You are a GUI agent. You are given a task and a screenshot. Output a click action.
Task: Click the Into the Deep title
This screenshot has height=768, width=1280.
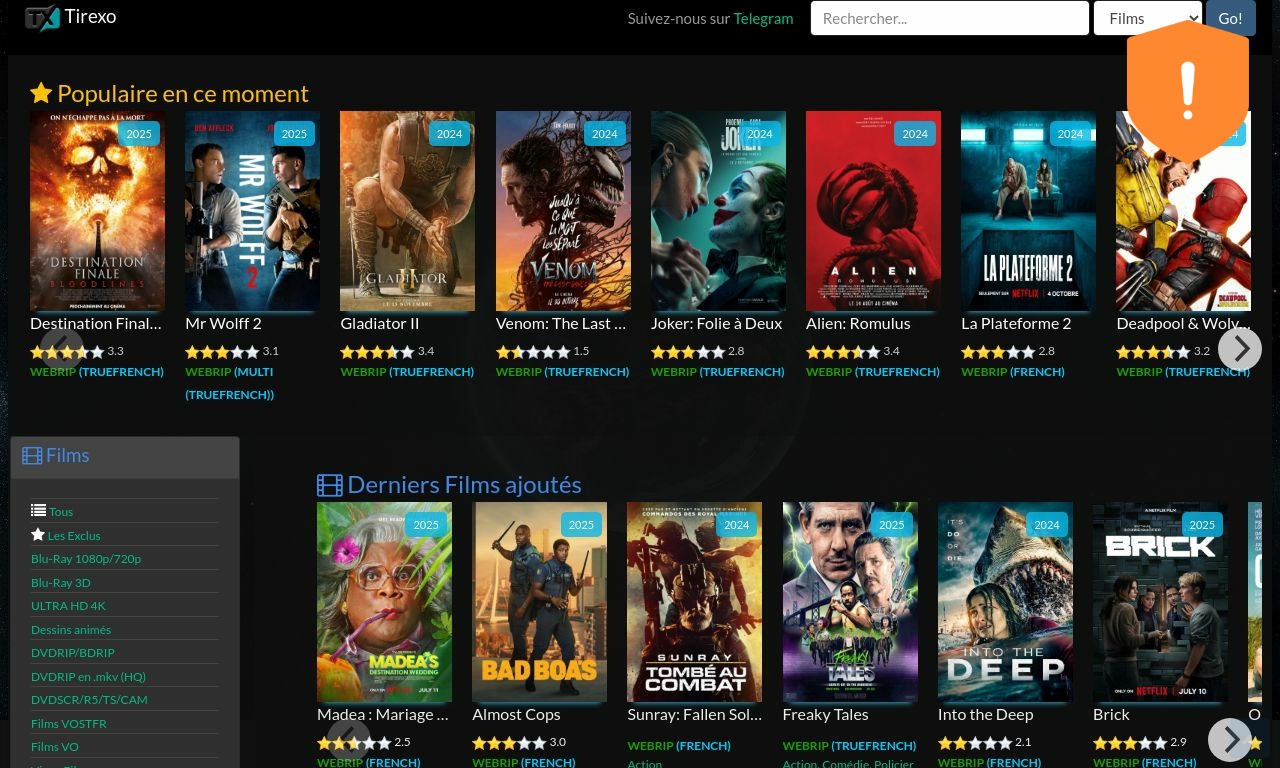pyautogui.click(x=985, y=714)
